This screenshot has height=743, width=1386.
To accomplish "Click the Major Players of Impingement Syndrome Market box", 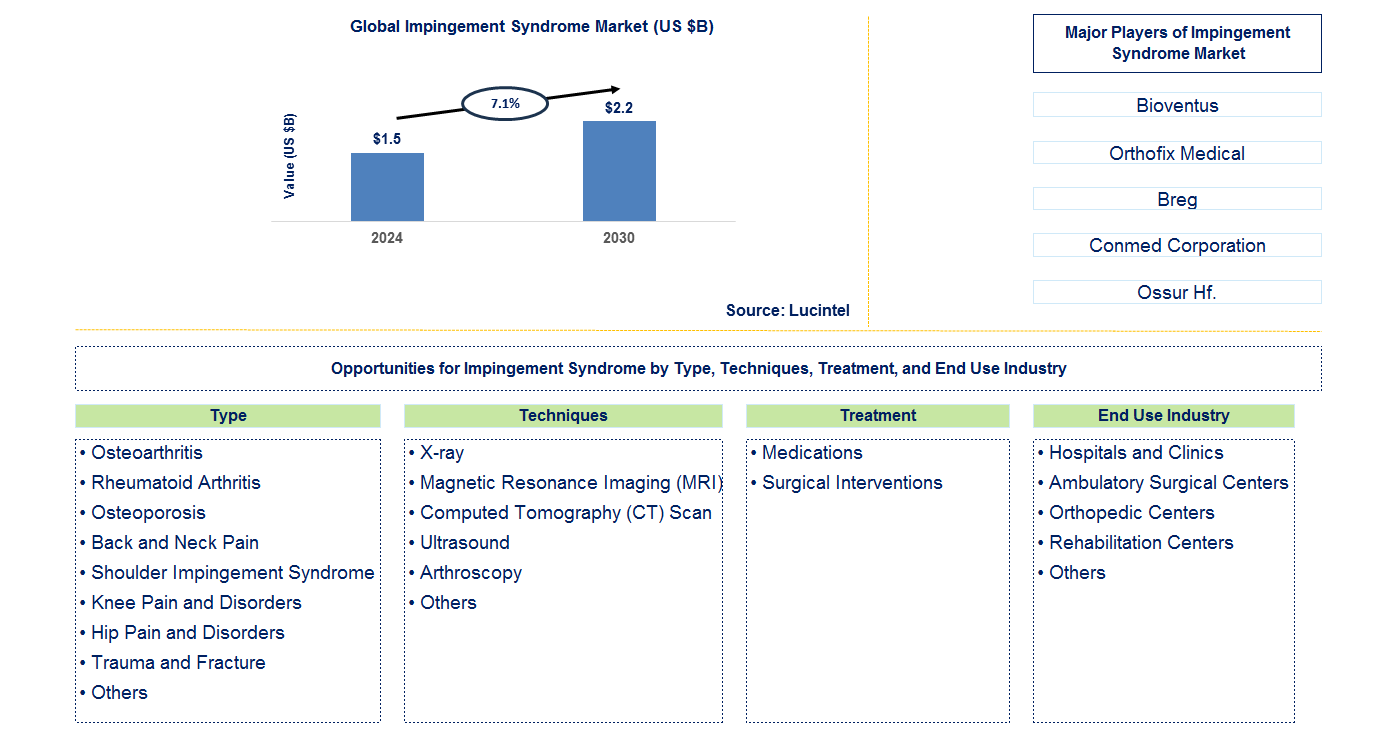I will [1177, 43].
